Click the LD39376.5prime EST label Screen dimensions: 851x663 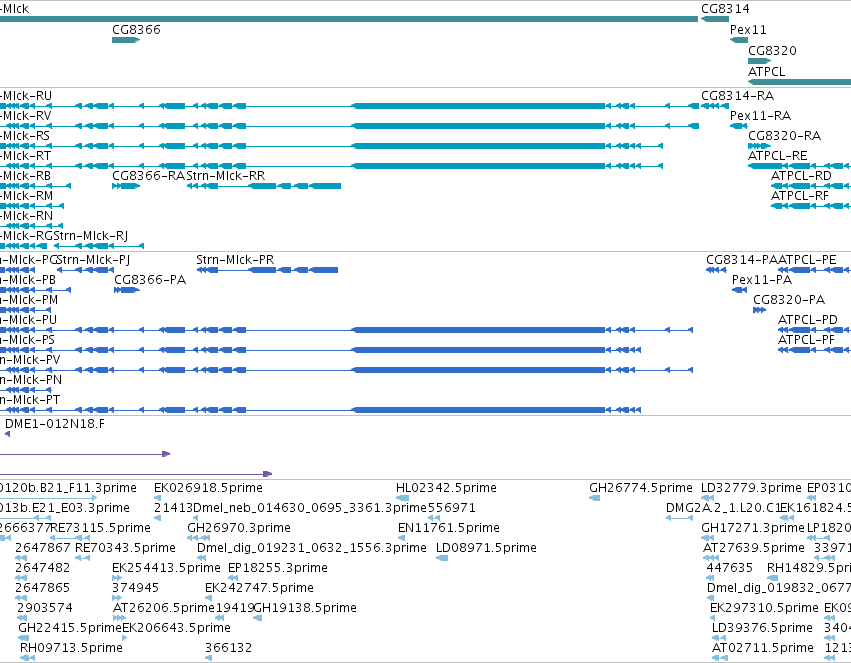point(763,628)
